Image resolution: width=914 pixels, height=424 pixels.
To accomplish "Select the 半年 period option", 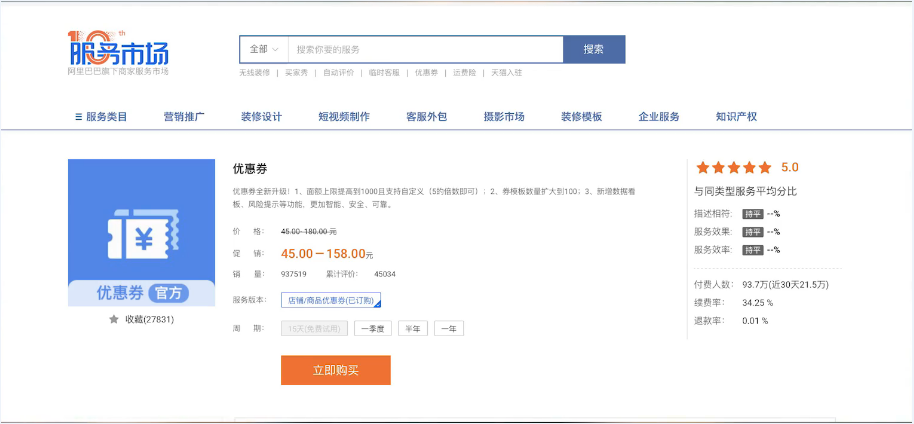I will 412,328.
